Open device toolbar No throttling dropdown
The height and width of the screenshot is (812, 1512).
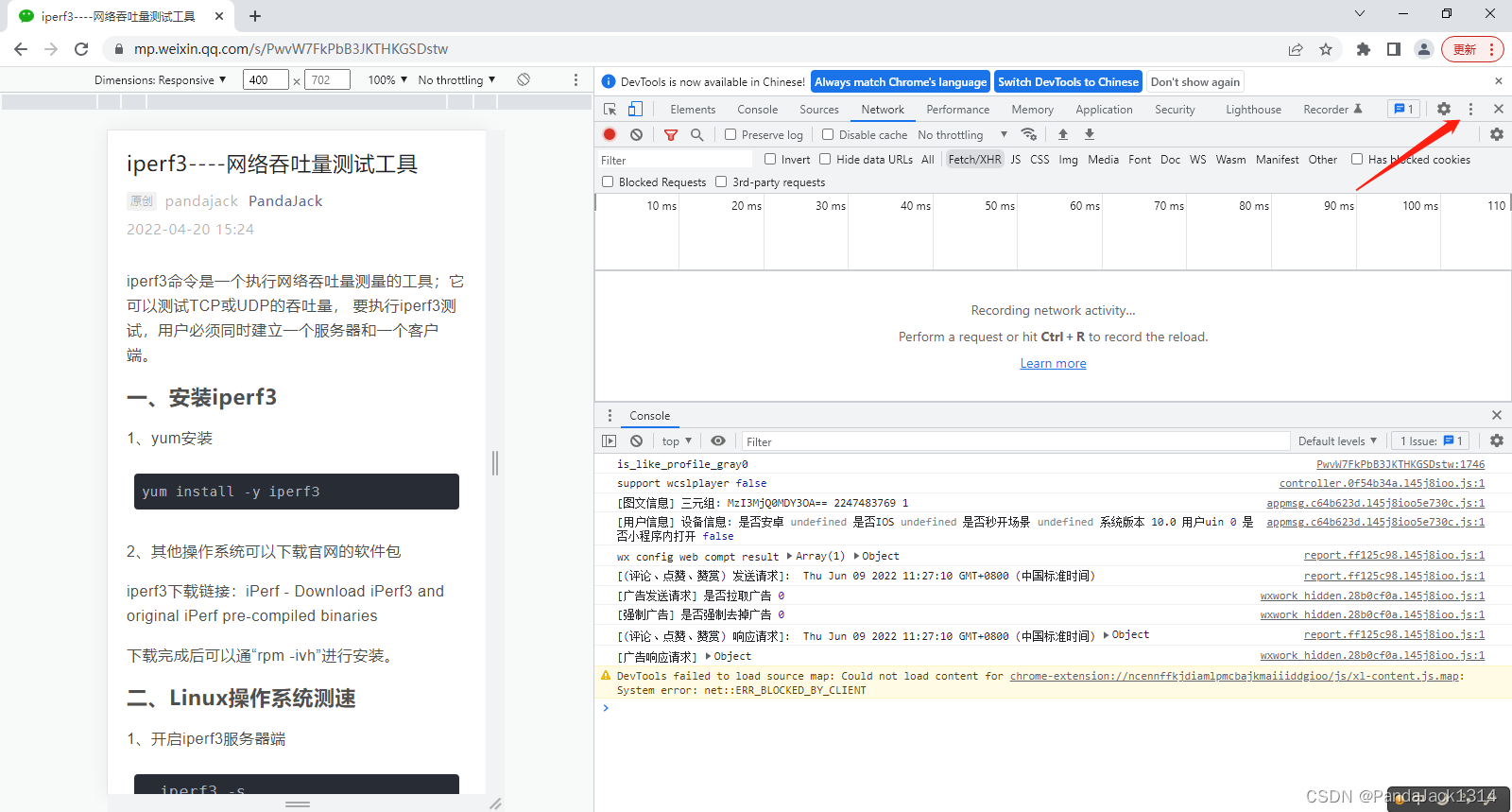[x=456, y=80]
